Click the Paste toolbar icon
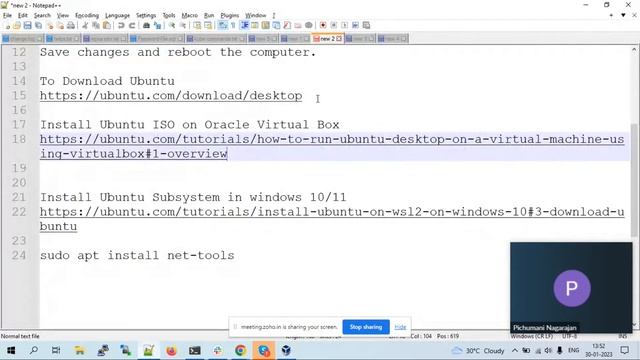 (x=107, y=25)
